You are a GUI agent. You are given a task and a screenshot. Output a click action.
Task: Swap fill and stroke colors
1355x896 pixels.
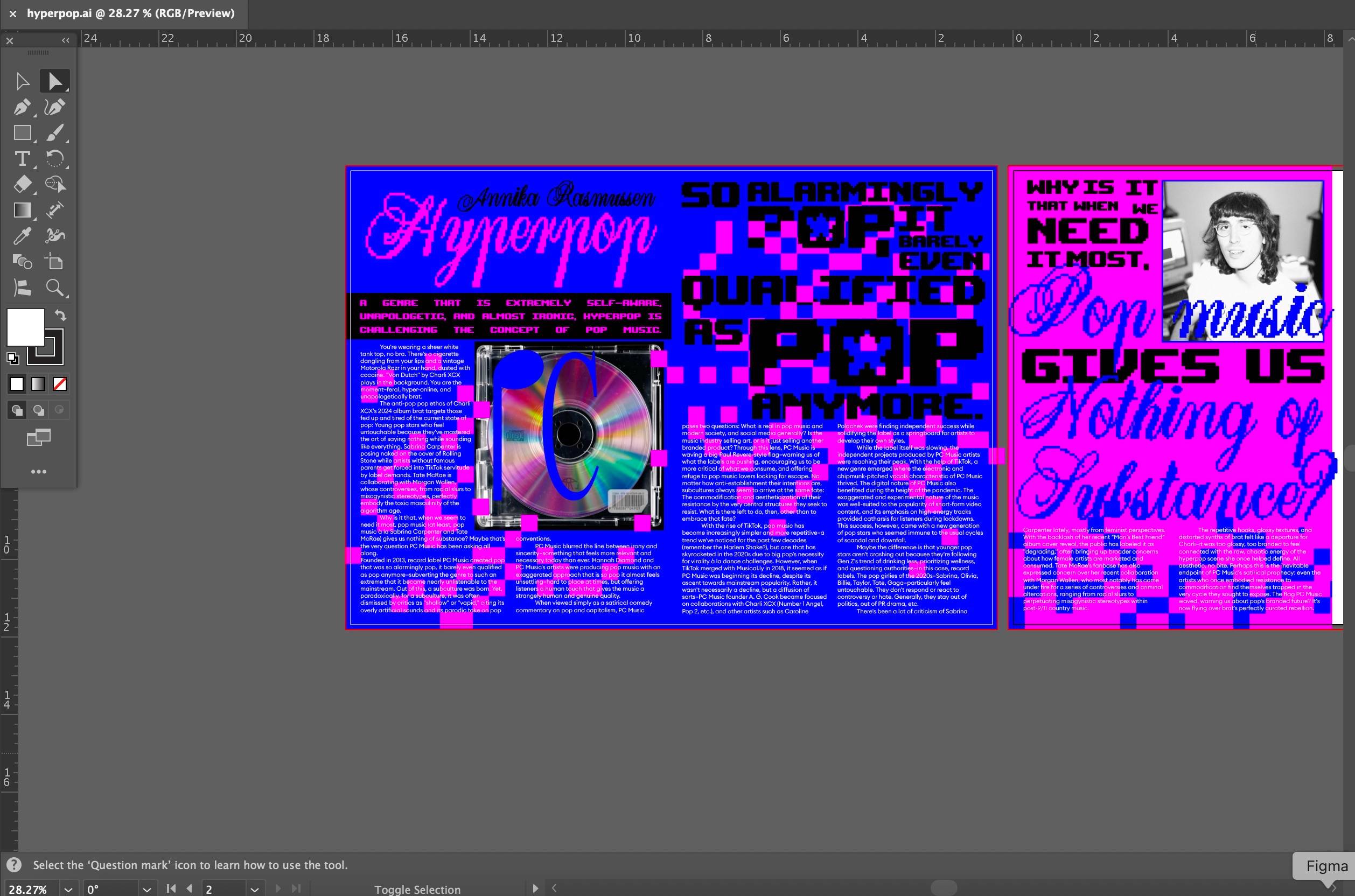(60, 315)
